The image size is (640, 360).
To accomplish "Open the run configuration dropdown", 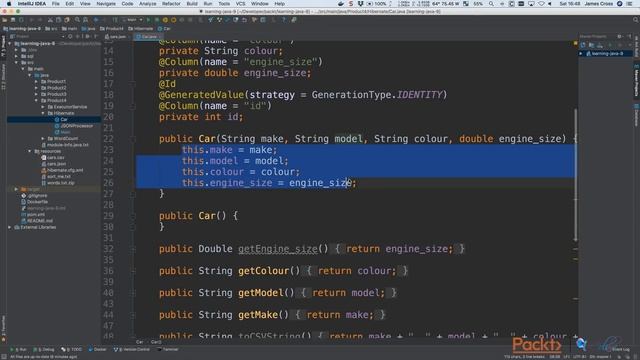I will (x=133, y=20).
